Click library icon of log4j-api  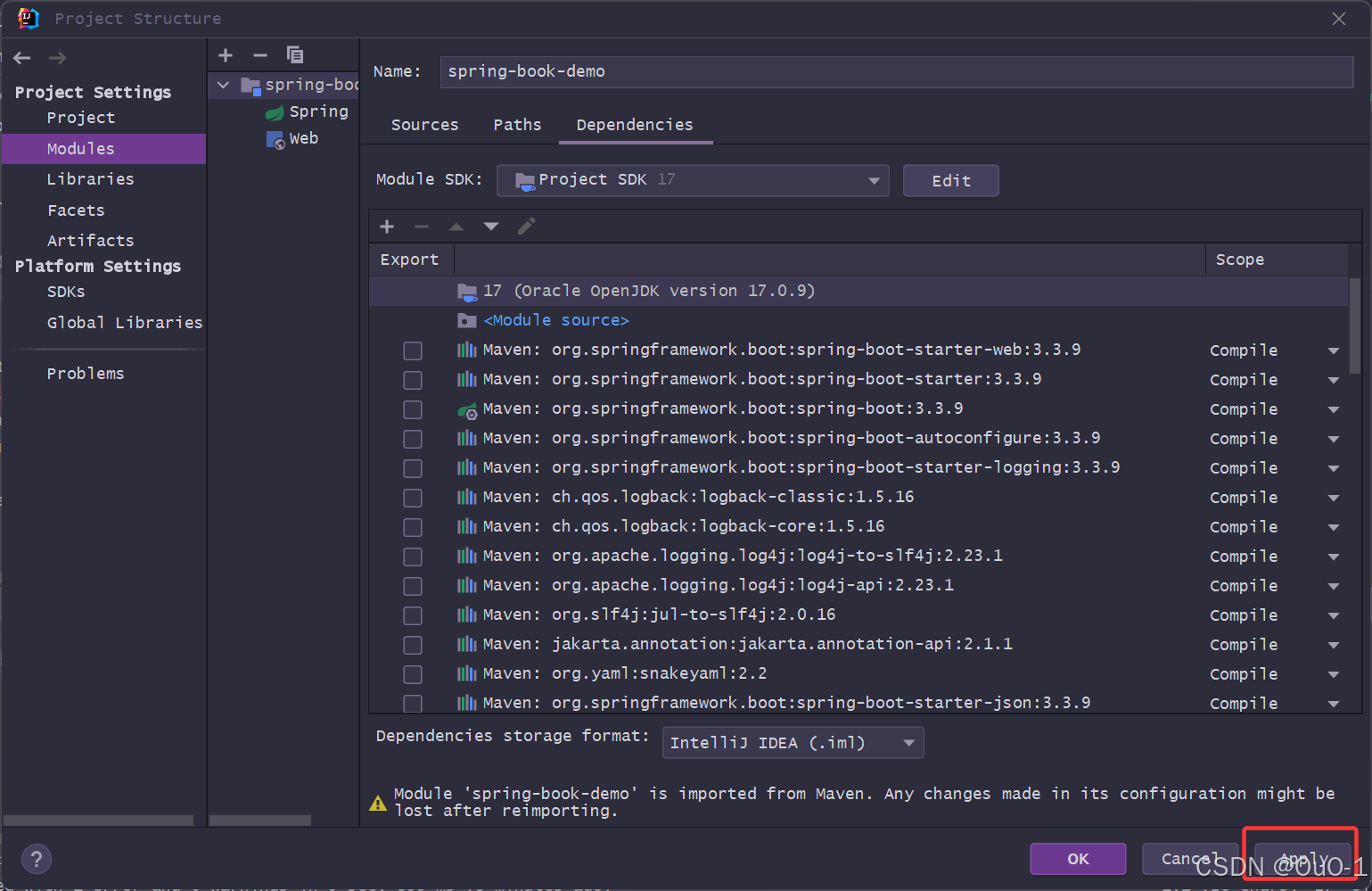(466, 585)
